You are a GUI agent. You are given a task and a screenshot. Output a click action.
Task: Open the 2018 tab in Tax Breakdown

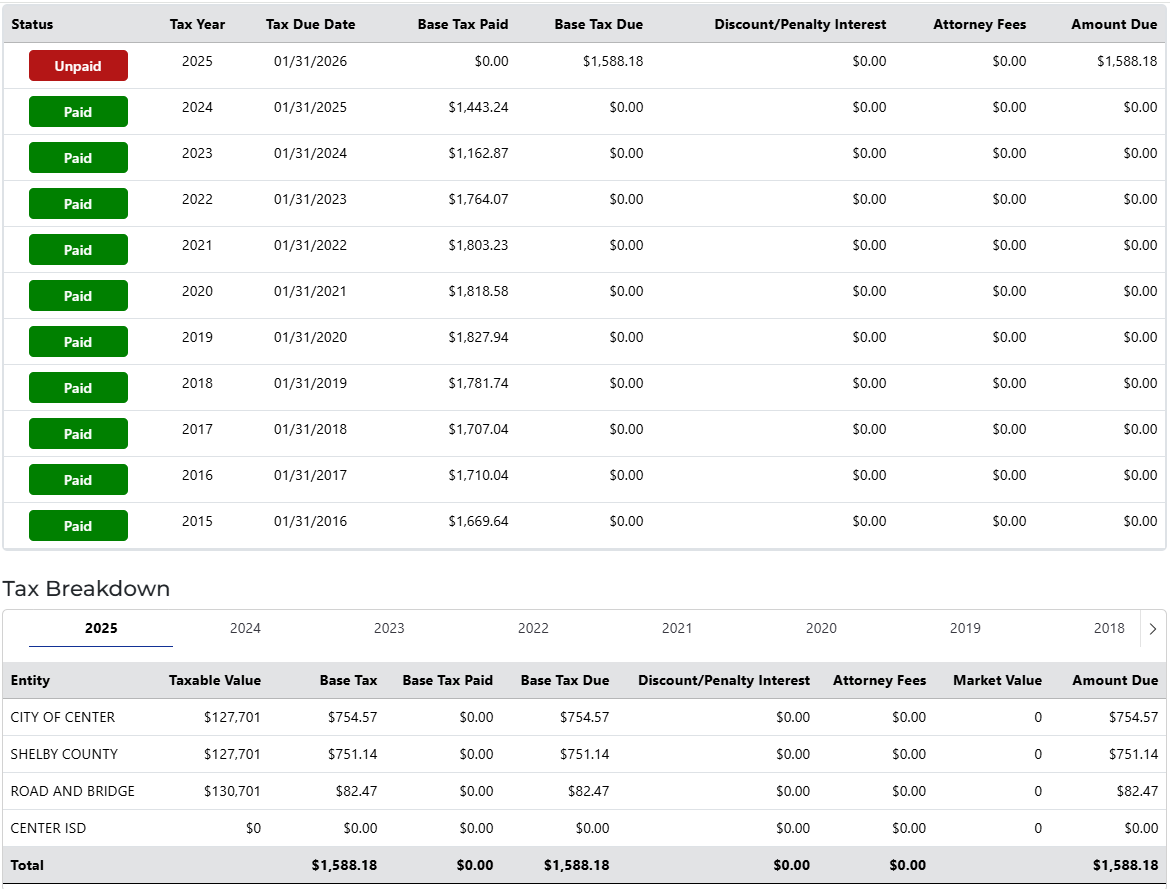(x=1109, y=628)
